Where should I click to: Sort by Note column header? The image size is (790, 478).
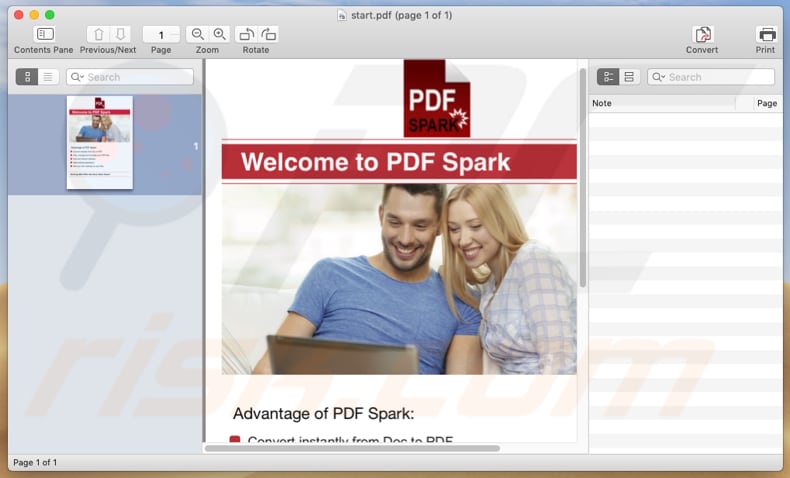tap(662, 103)
